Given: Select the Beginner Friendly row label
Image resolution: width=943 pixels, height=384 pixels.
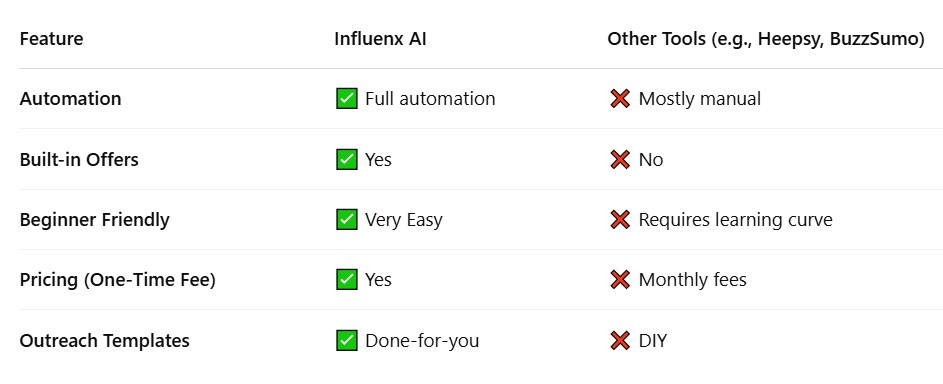Looking at the screenshot, I should click(x=94, y=220).
